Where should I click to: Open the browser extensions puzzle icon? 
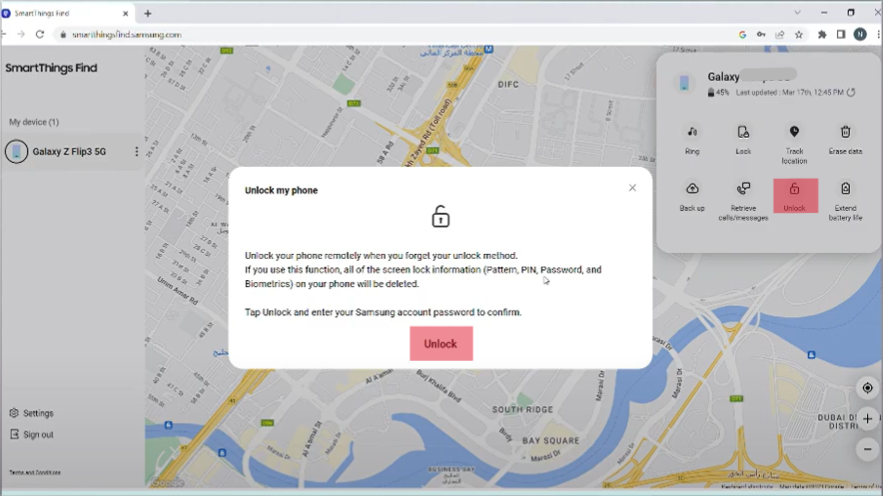click(x=822, y=35)
